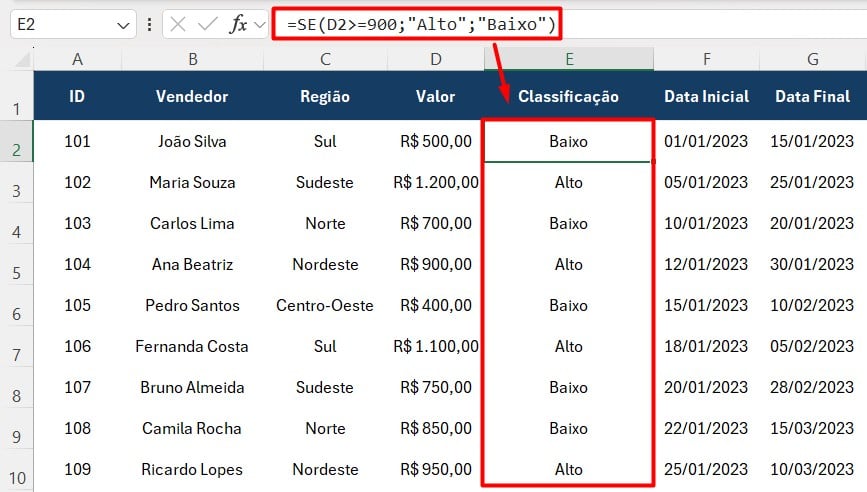867x492 pixels.
Task: Click the Name Box showing E2
Action: coord(73,24)
